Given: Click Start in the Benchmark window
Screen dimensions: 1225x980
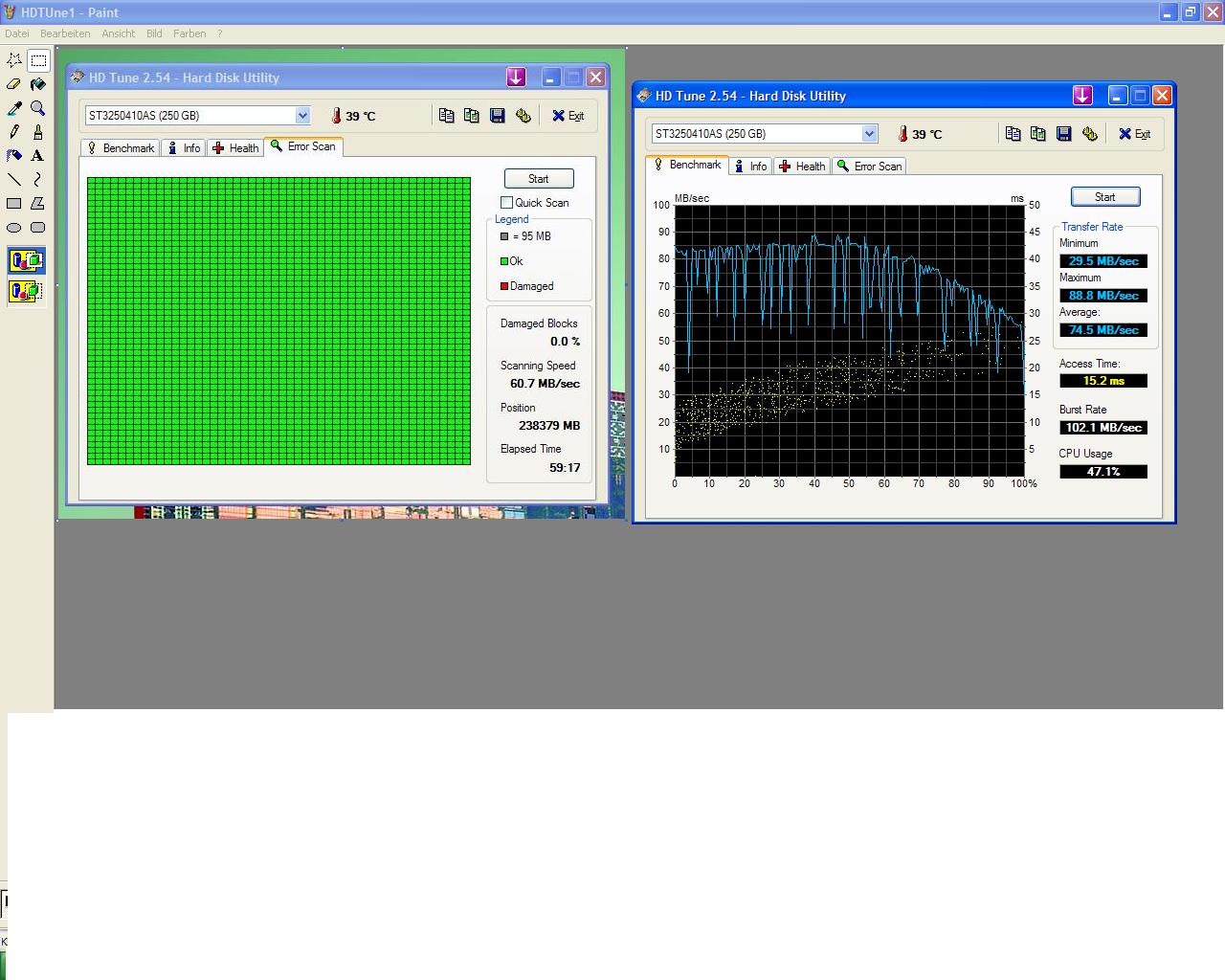Looking at the screenshot, I should (x=1105, y=197).
